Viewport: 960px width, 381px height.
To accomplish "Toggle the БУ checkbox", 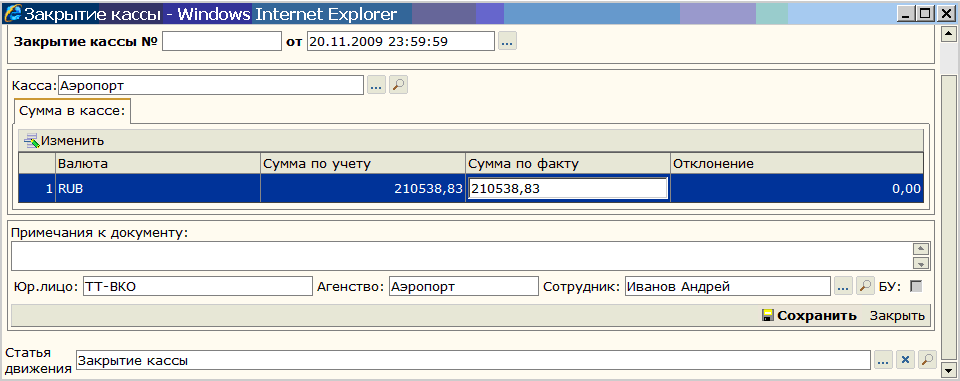I will (916, 286).
